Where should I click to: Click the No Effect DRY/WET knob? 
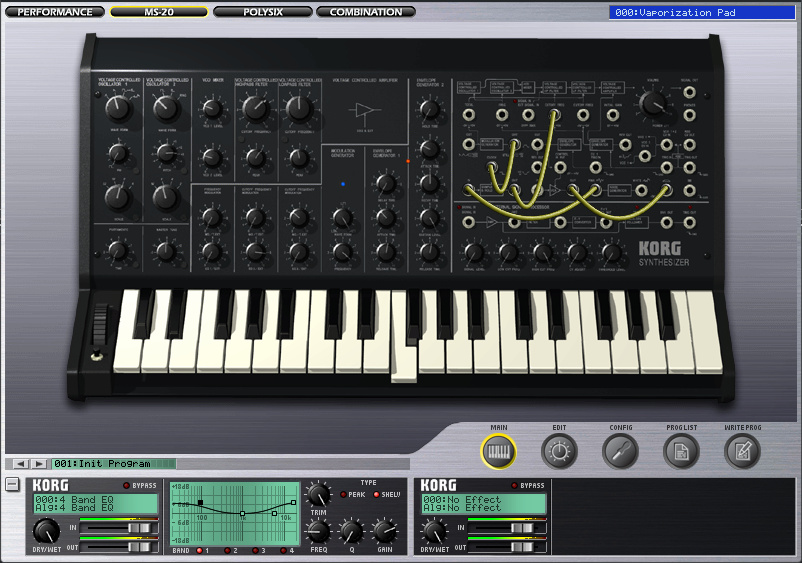click(434, 531)
